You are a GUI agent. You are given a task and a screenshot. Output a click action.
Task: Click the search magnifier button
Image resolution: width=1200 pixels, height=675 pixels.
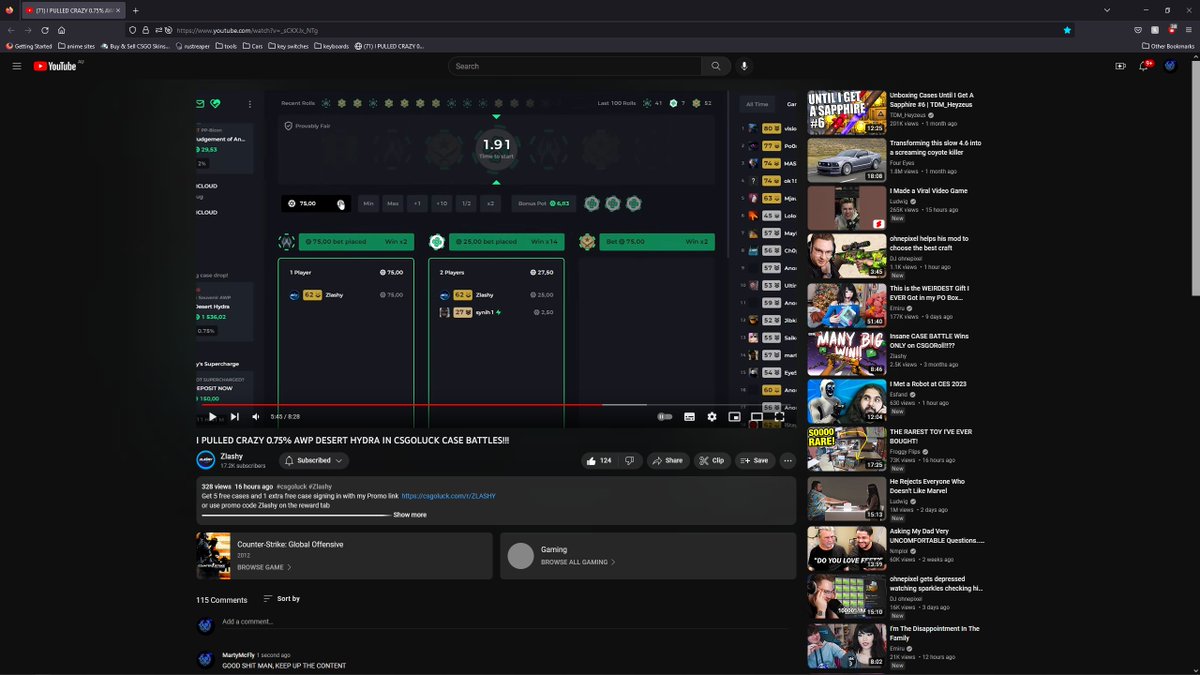coord(715,66)
